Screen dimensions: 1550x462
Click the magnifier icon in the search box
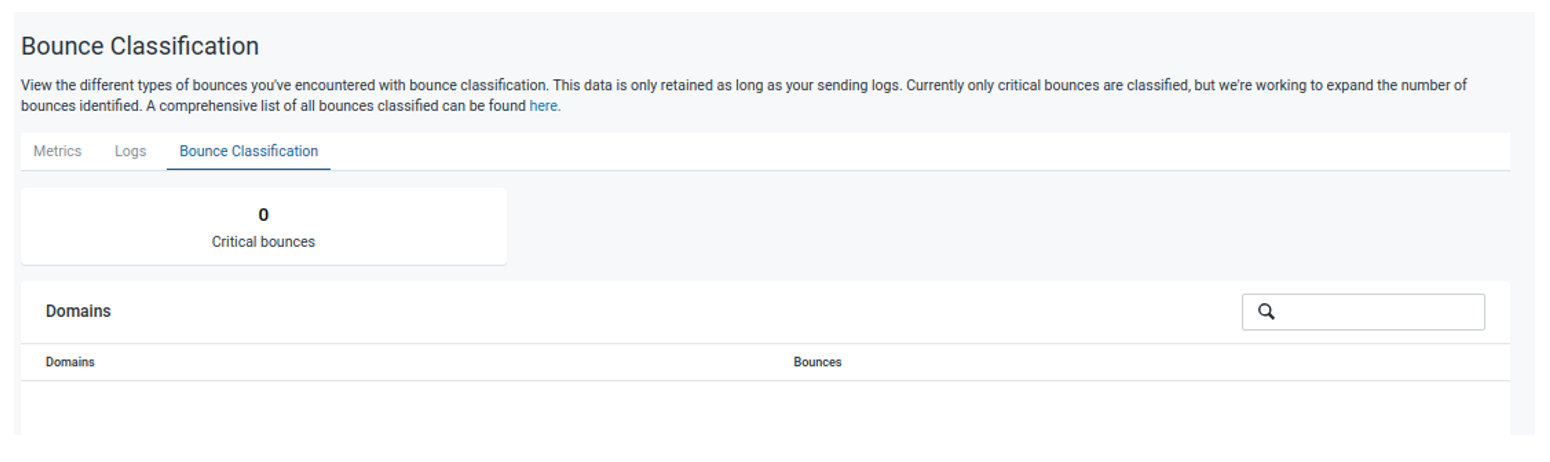click(1266, 312)
